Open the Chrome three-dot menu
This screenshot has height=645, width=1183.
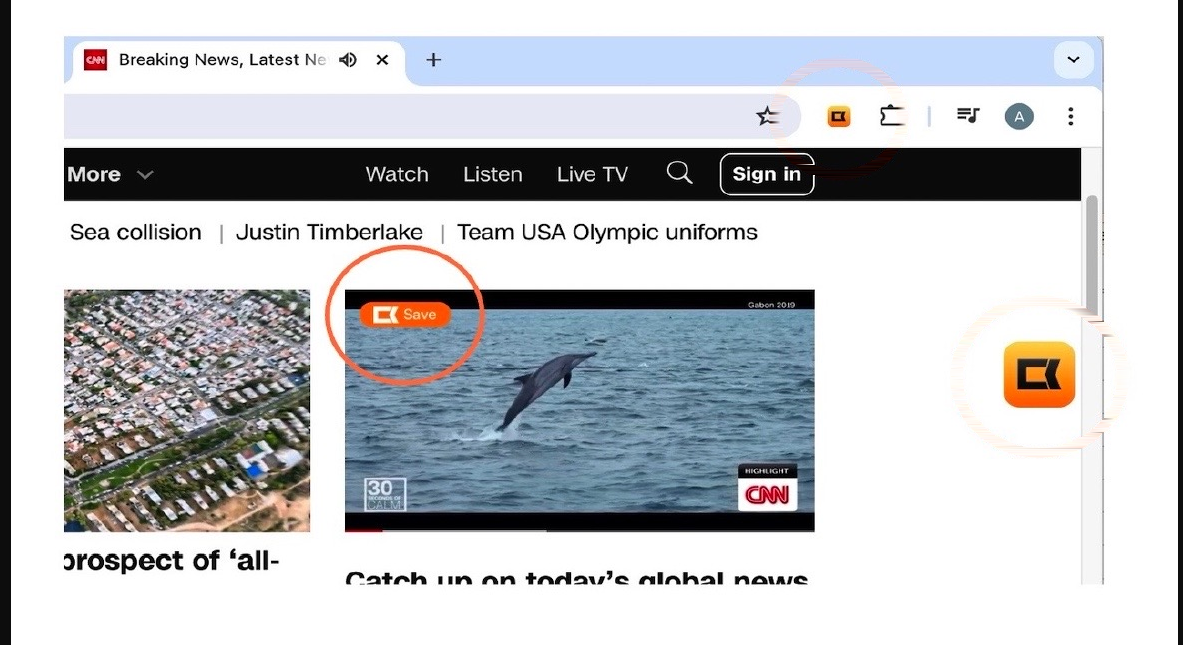click(x=1071, y=116)
